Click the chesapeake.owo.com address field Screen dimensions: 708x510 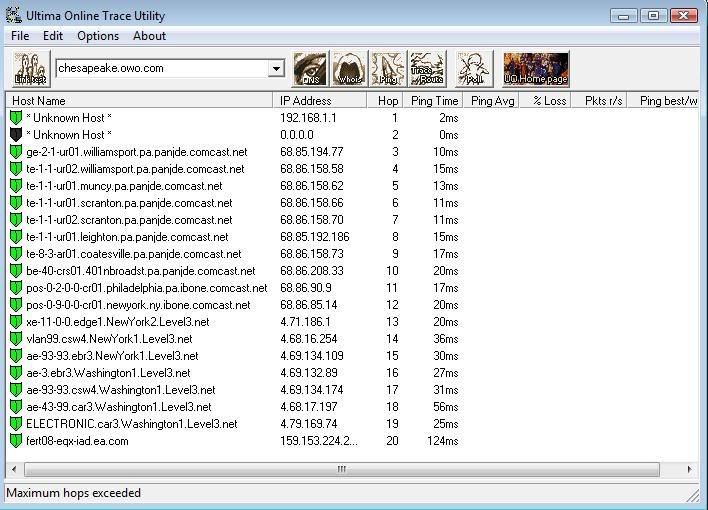[162, 69]
